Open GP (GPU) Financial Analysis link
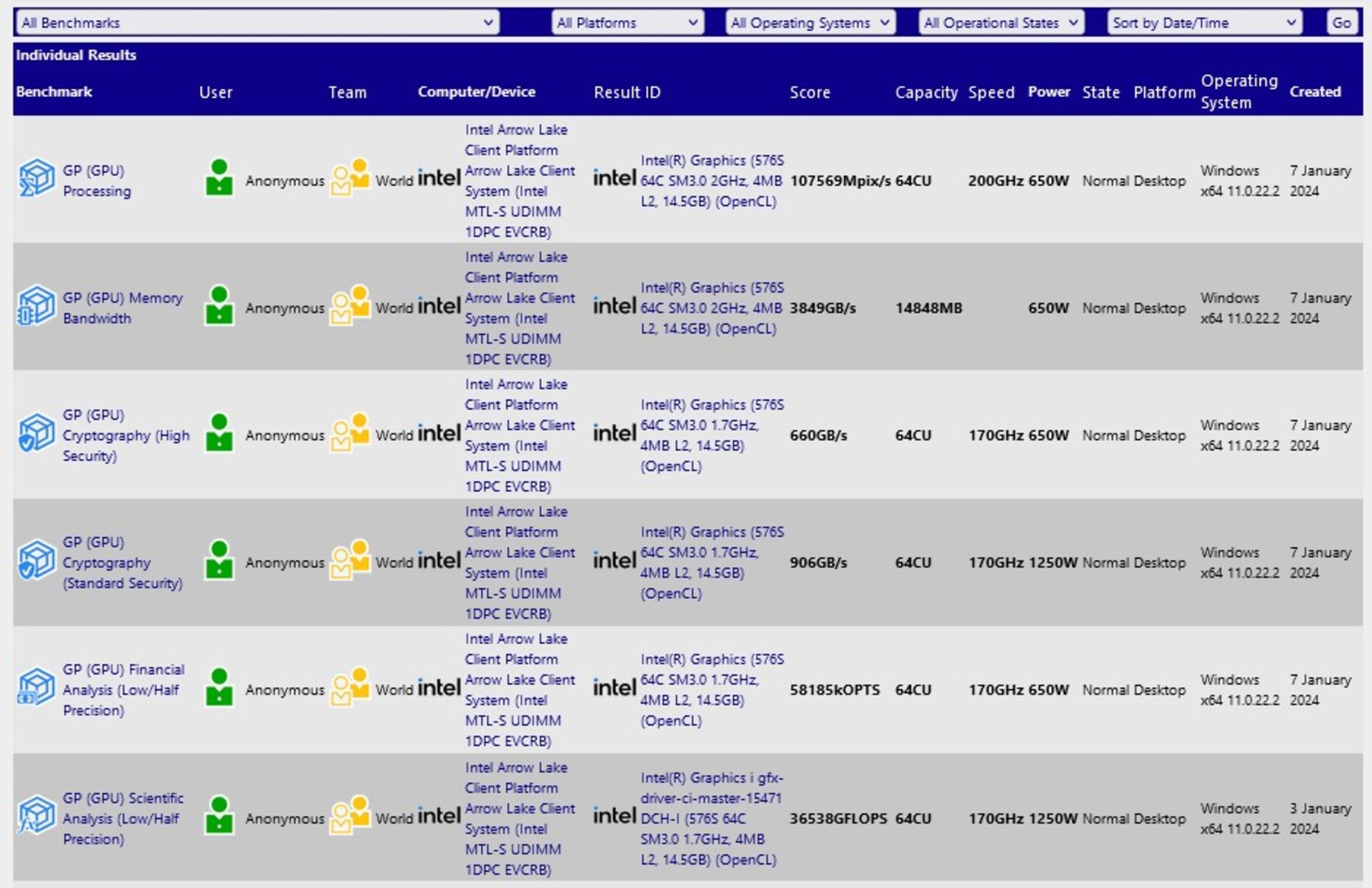This screenshot has width=1372, height=888. coord(124,690)
